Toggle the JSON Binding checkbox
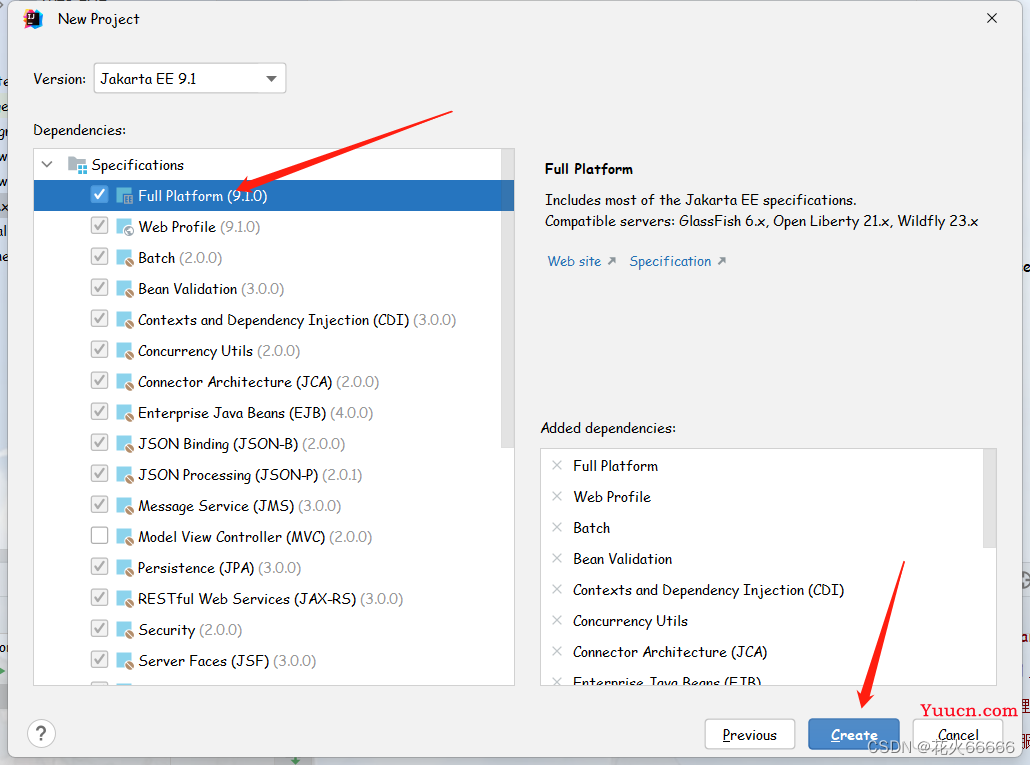The width and height of the screenshot is (1030, 765). [x=99, y=443]
